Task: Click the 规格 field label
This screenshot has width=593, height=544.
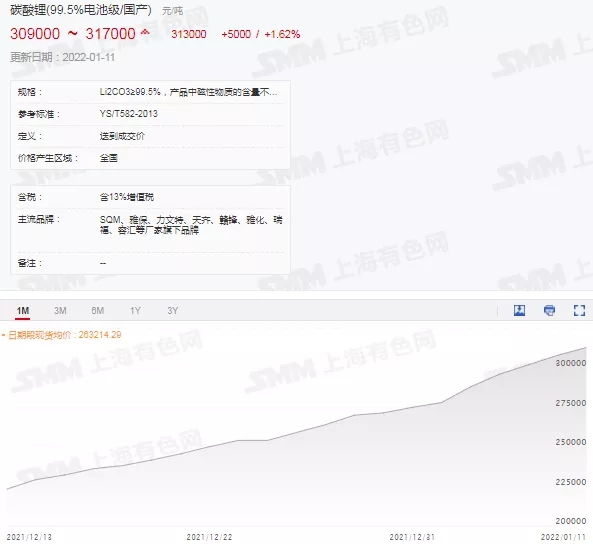Action: pos(30,92)
